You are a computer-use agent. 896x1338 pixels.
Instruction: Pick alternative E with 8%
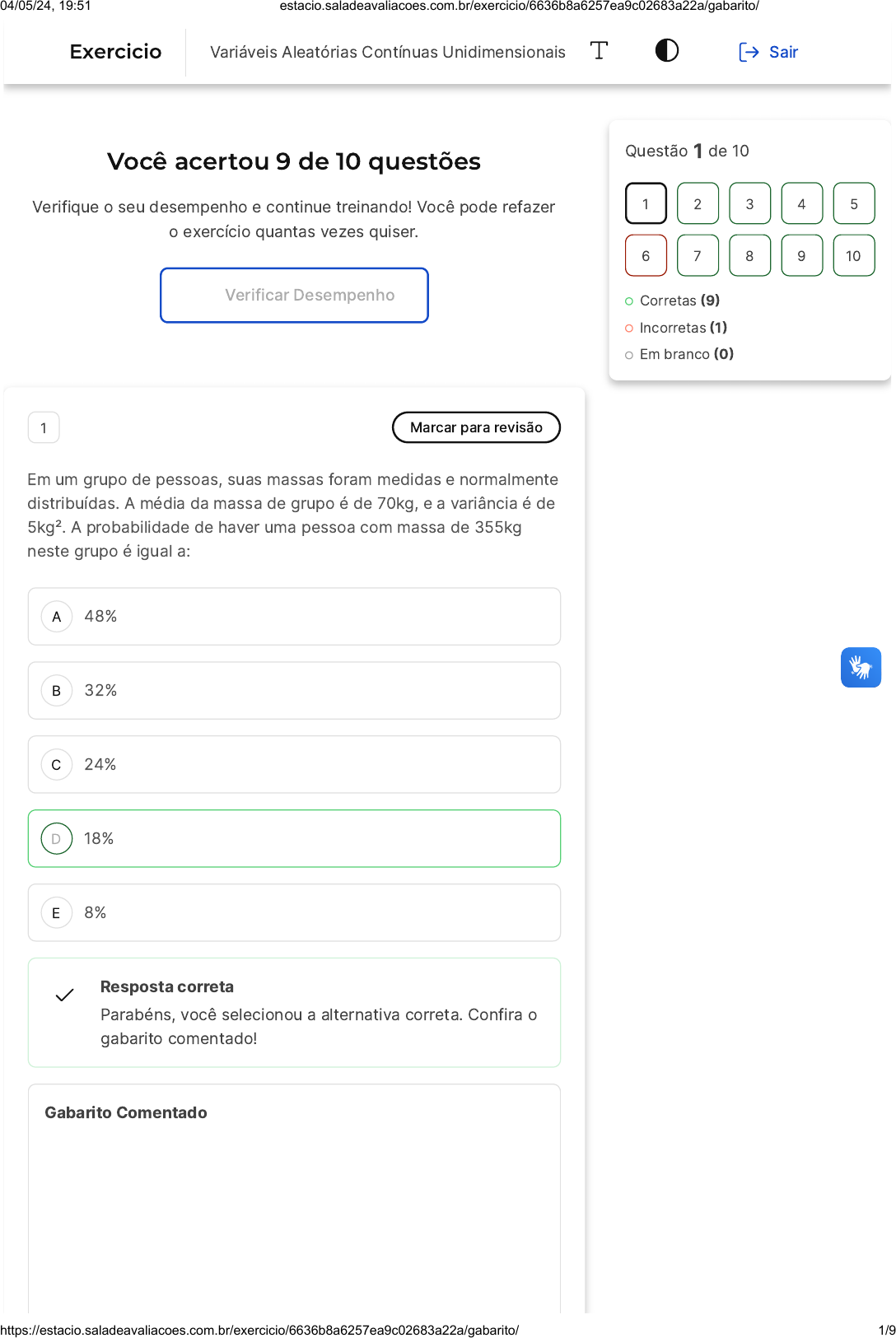[294, 913]
